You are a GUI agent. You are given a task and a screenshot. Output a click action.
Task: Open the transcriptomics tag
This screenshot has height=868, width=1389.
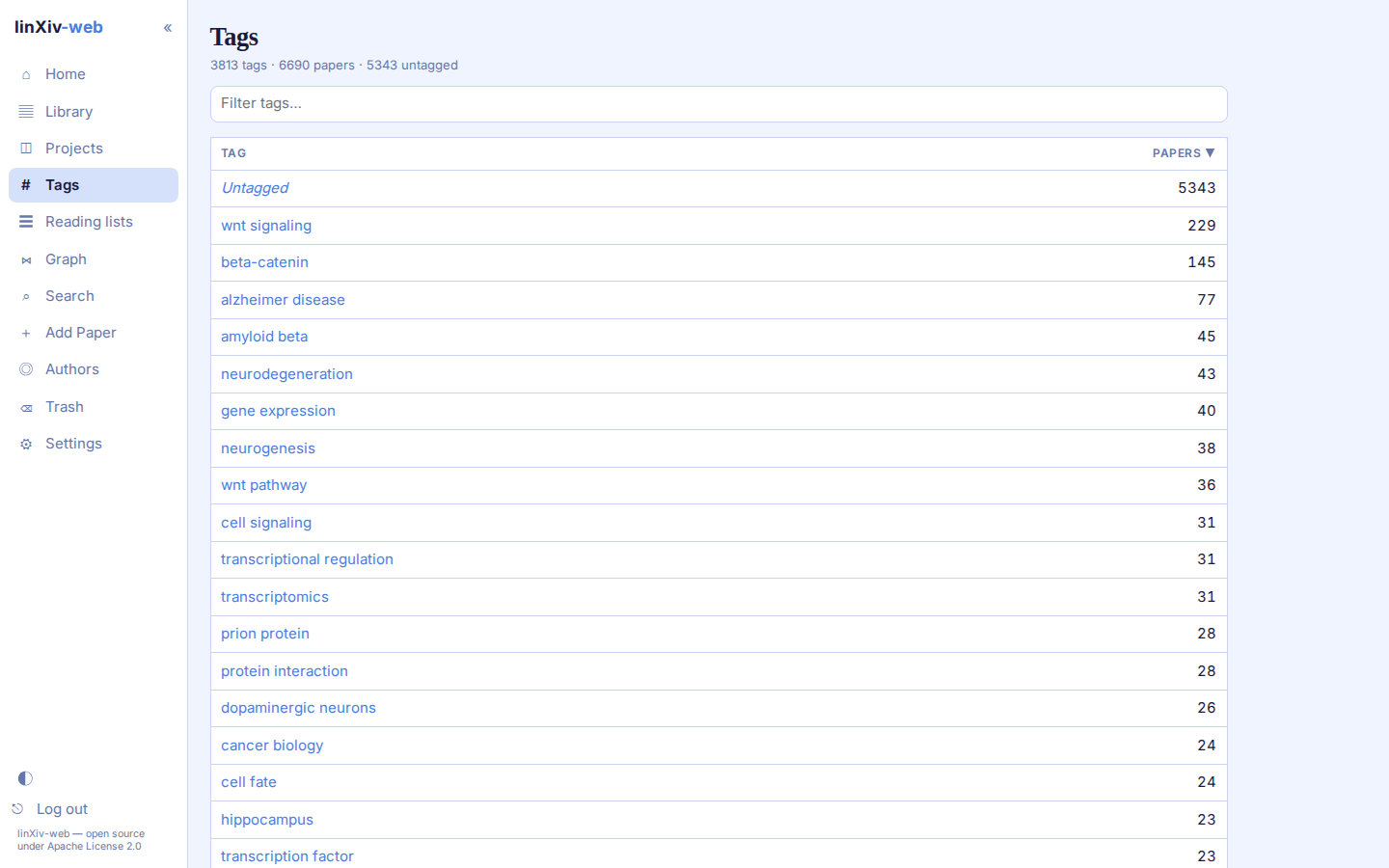coord(275,597)
